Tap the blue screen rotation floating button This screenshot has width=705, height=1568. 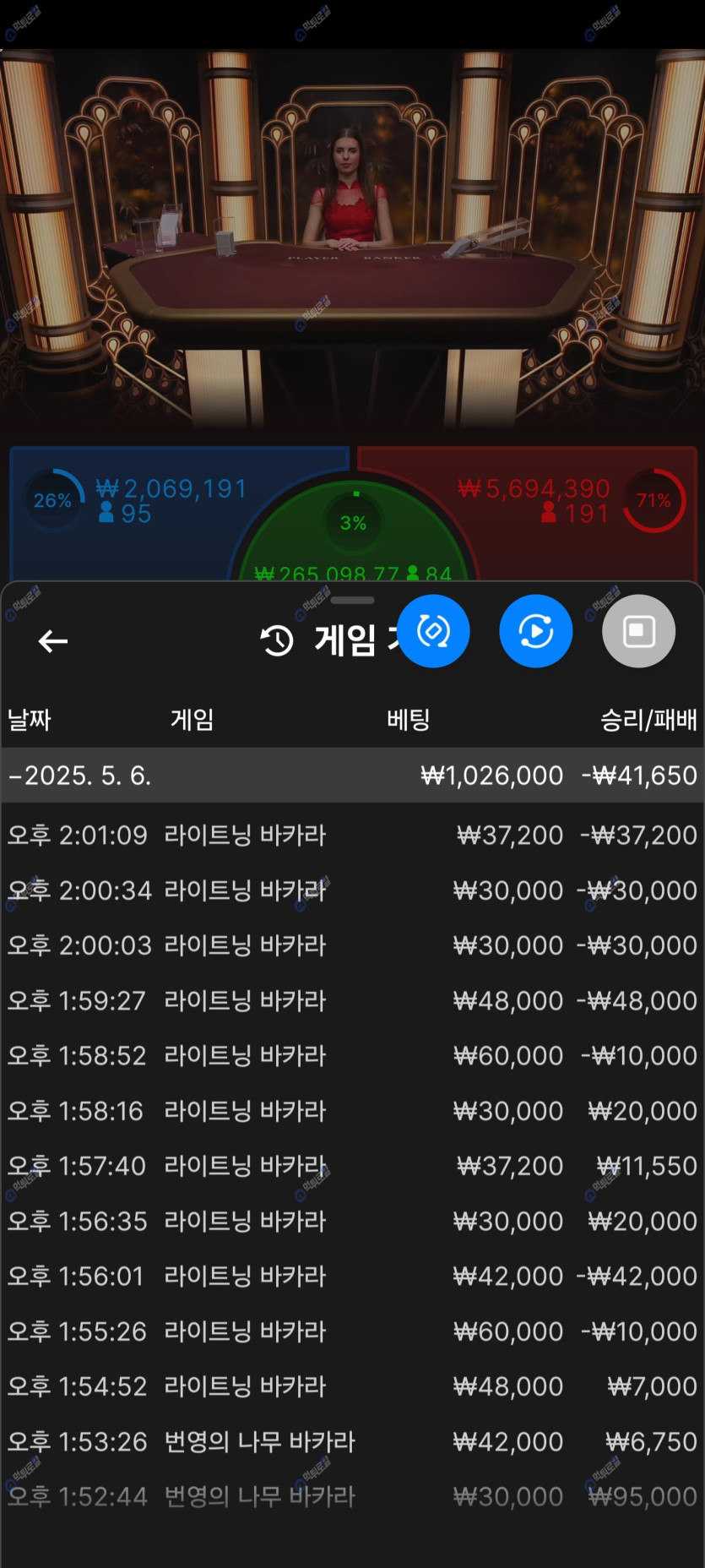[x=433, y=631]
